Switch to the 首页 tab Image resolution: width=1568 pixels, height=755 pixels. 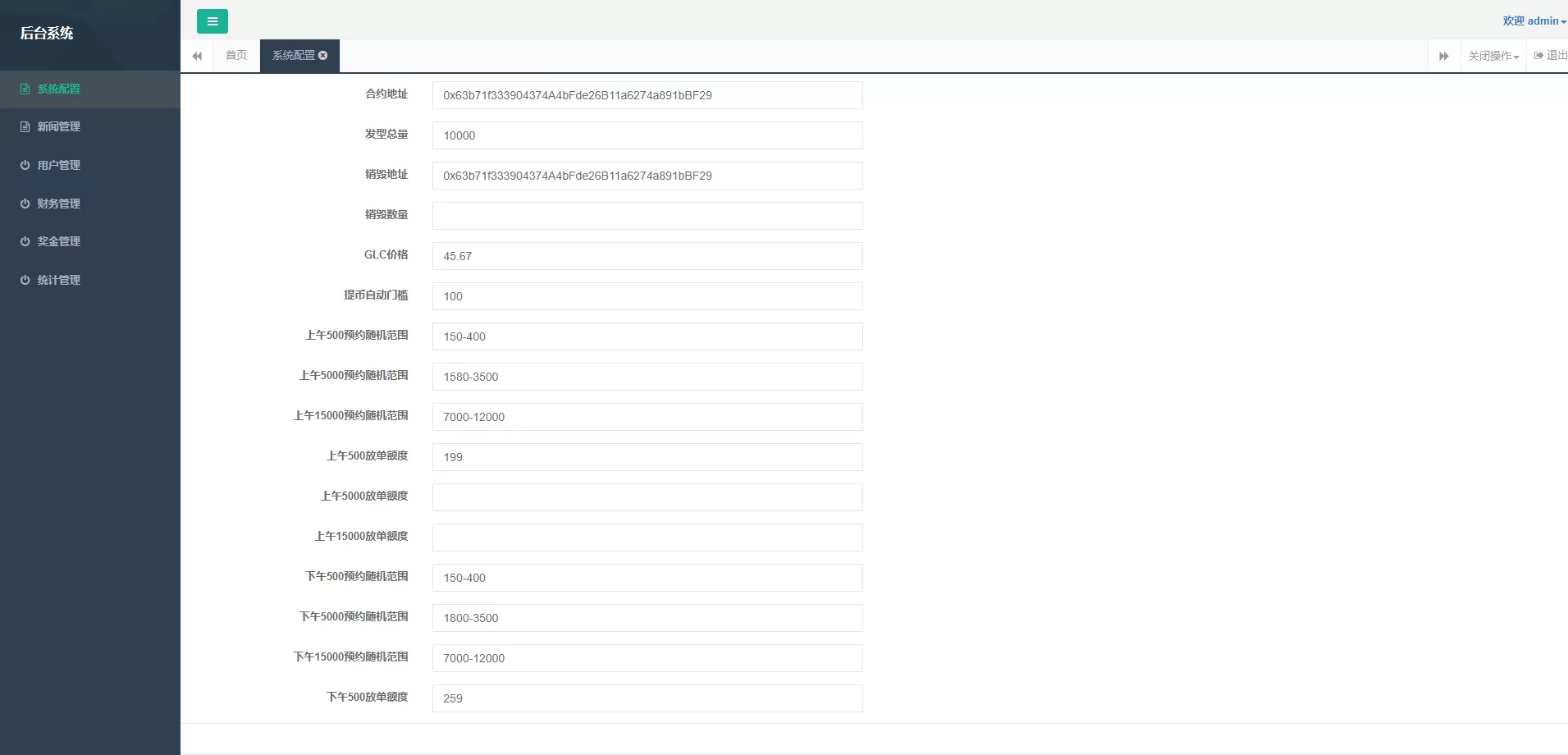click(x=236, y=55)
